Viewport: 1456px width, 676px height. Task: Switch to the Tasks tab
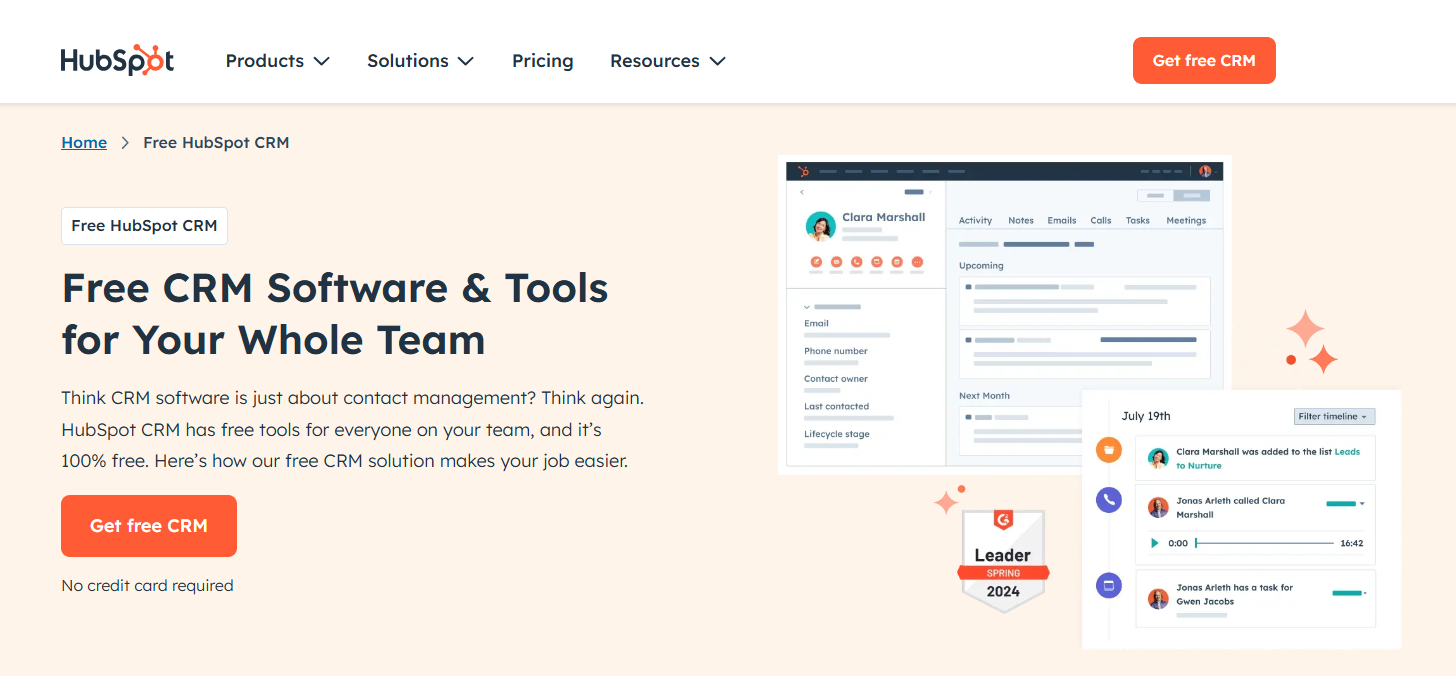point(1138,220)
